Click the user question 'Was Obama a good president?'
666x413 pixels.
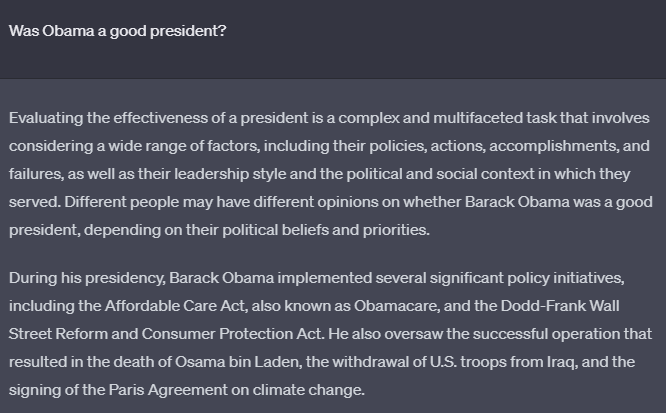[x=118, y=31]
